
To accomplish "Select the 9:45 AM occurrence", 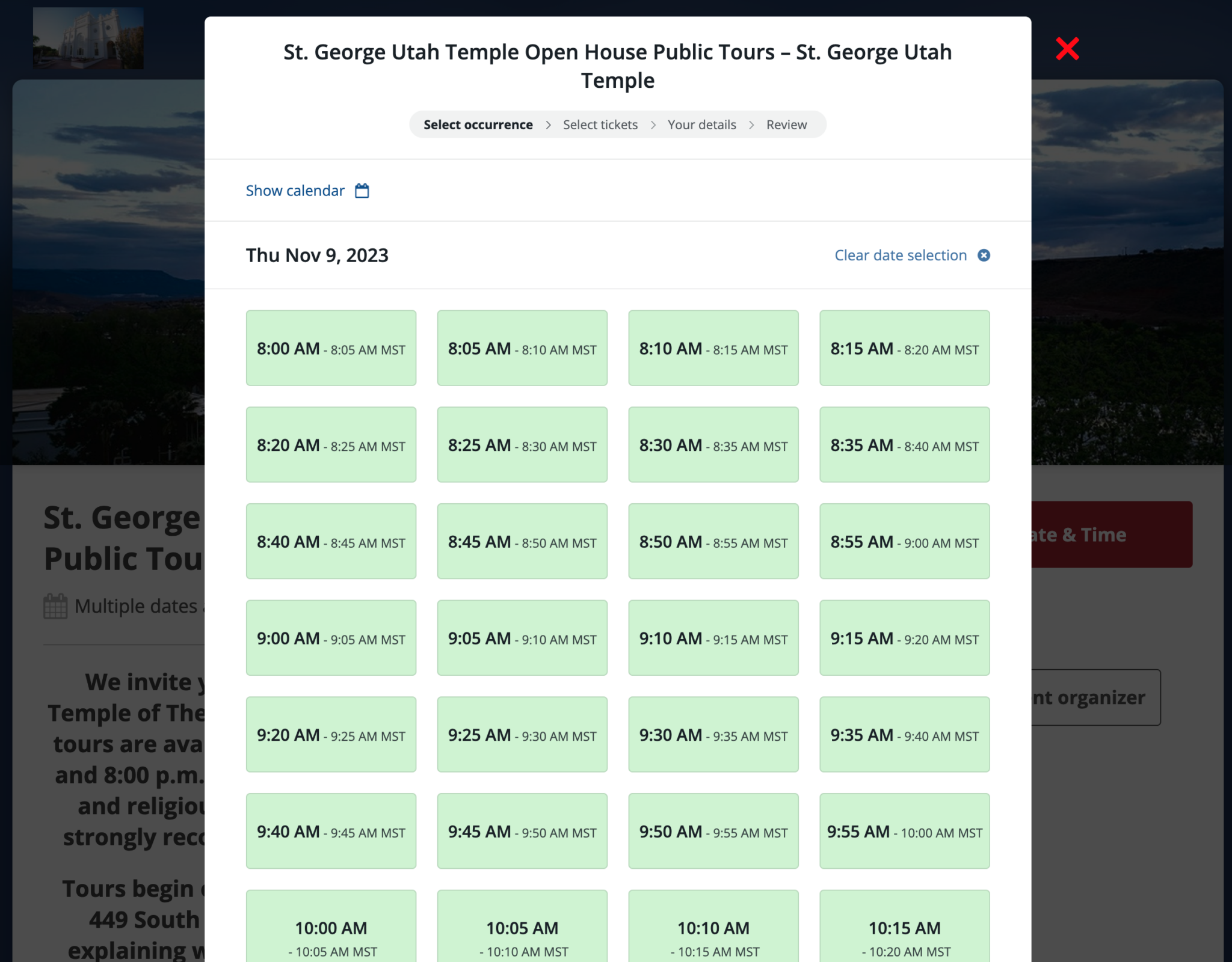I will [x=522, y=831].
